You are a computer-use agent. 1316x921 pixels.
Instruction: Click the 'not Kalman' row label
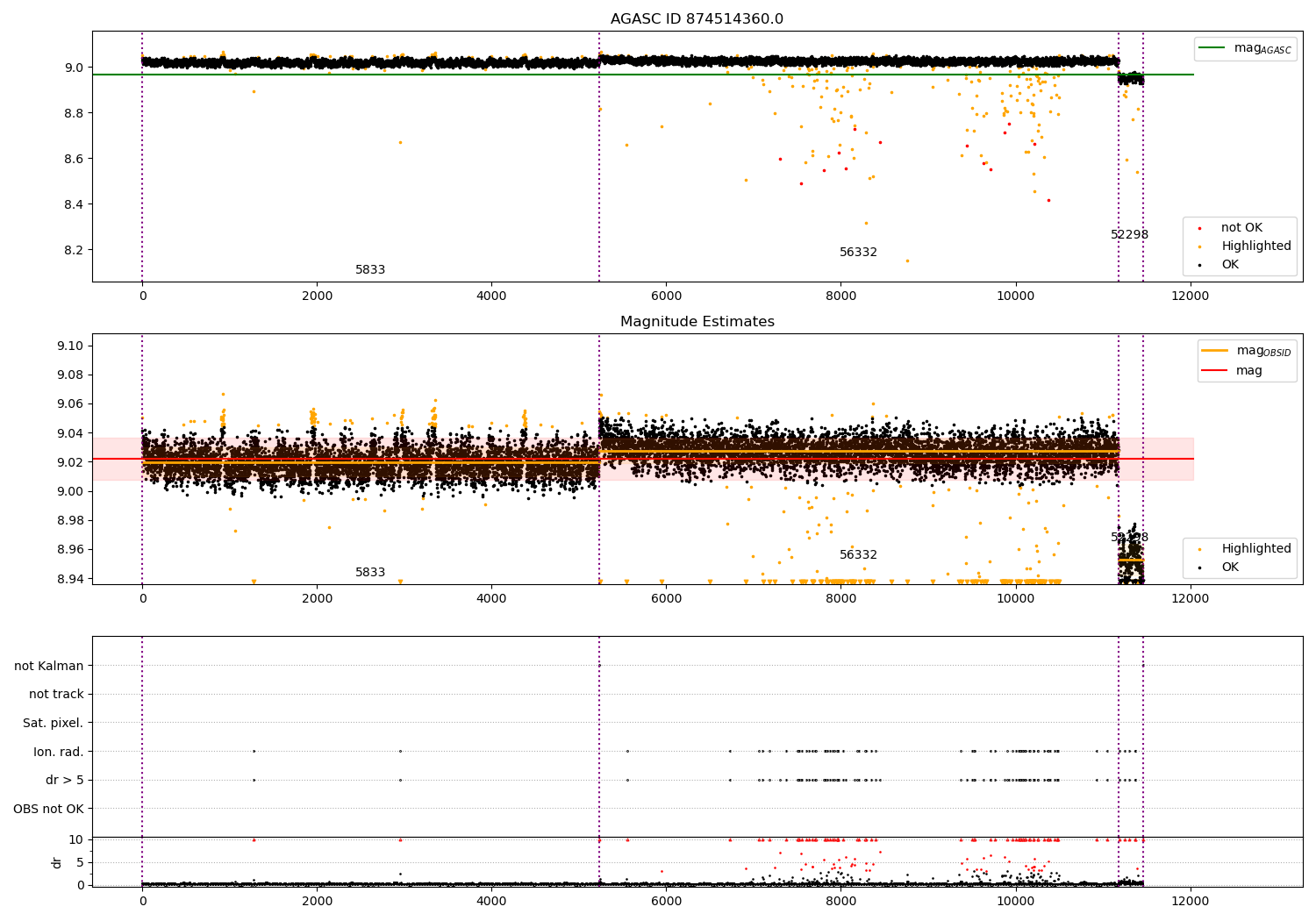(x=49, y=666)
